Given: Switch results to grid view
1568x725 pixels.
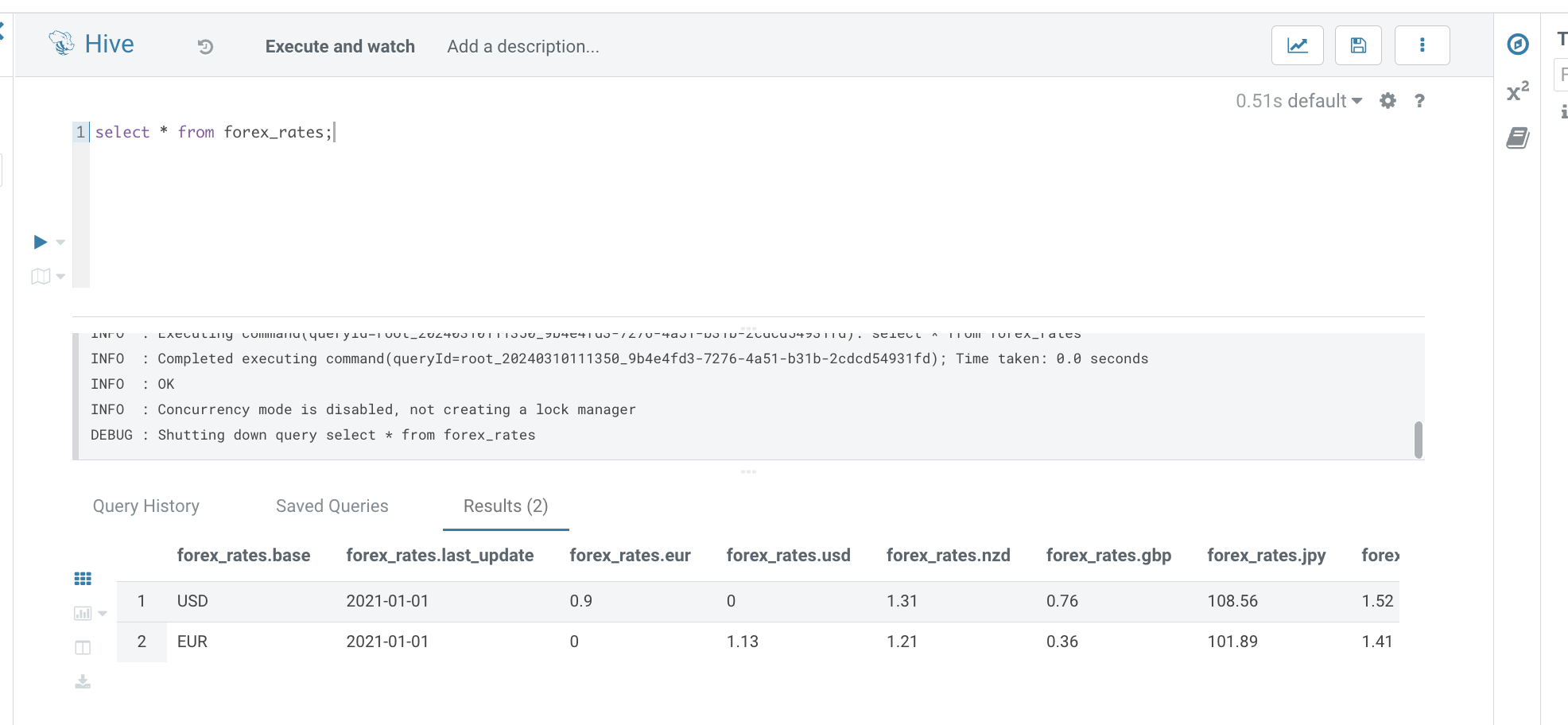Looking at the screenshot, I should tap(83, 579).
